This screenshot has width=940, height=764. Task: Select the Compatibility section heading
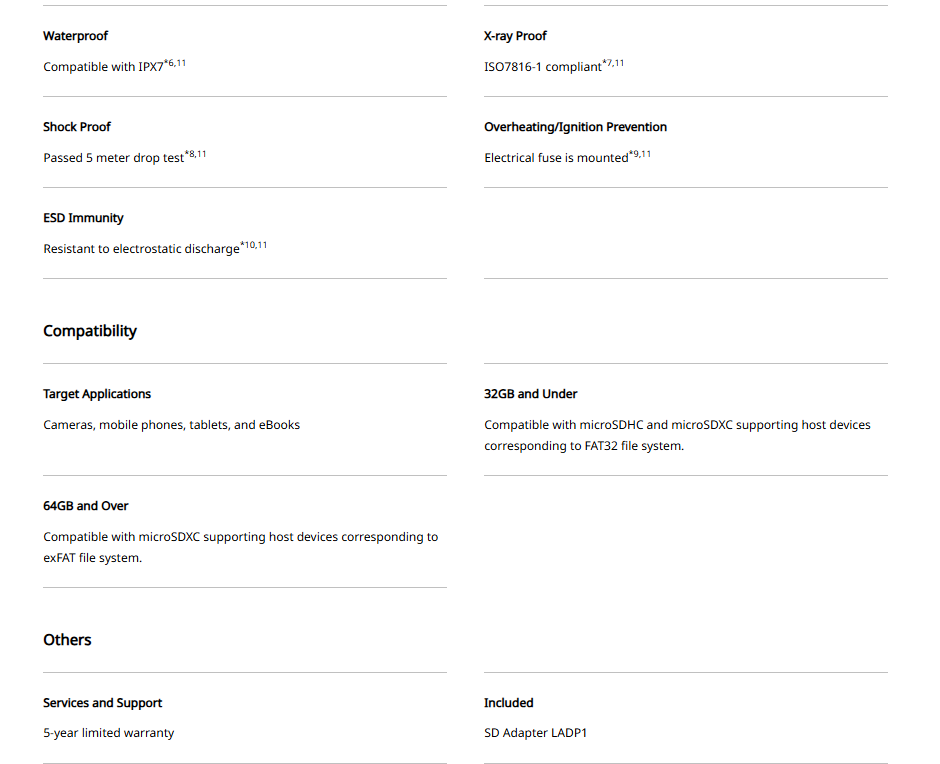pyautogui.click(x=90, y=331)
